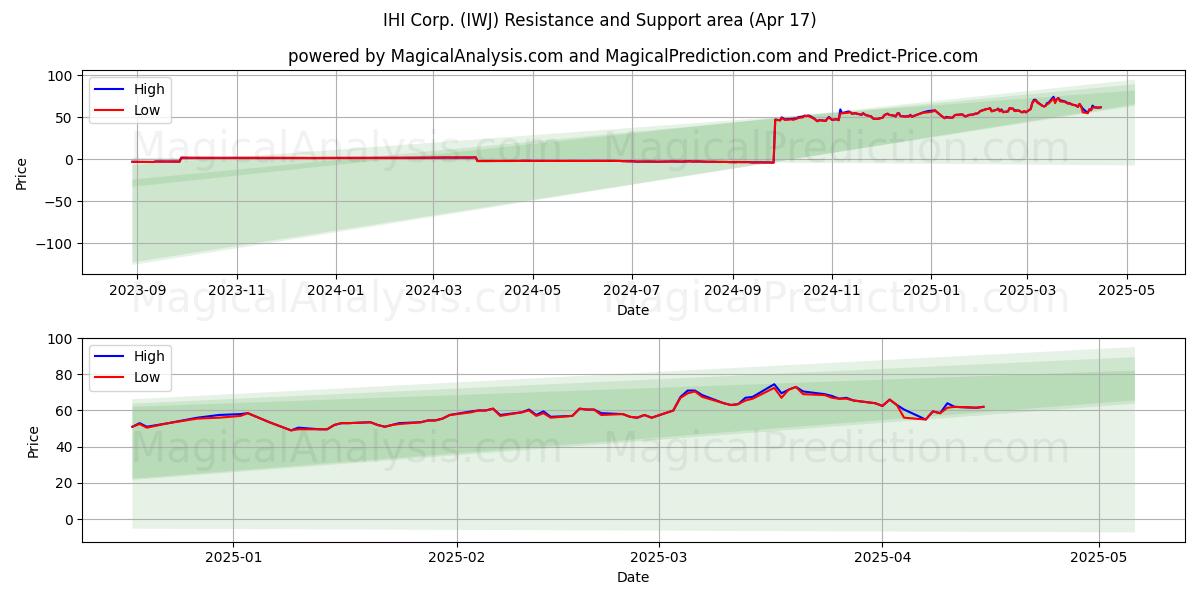The height and width of the screenshot is (600, 1200).
Task: Click the 'Price' y-axis title of top chart
Action: 22,174
